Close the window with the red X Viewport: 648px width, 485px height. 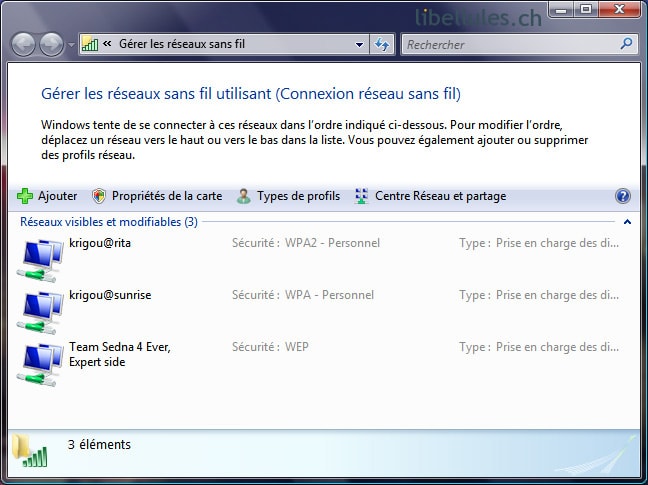coord(619,9)
